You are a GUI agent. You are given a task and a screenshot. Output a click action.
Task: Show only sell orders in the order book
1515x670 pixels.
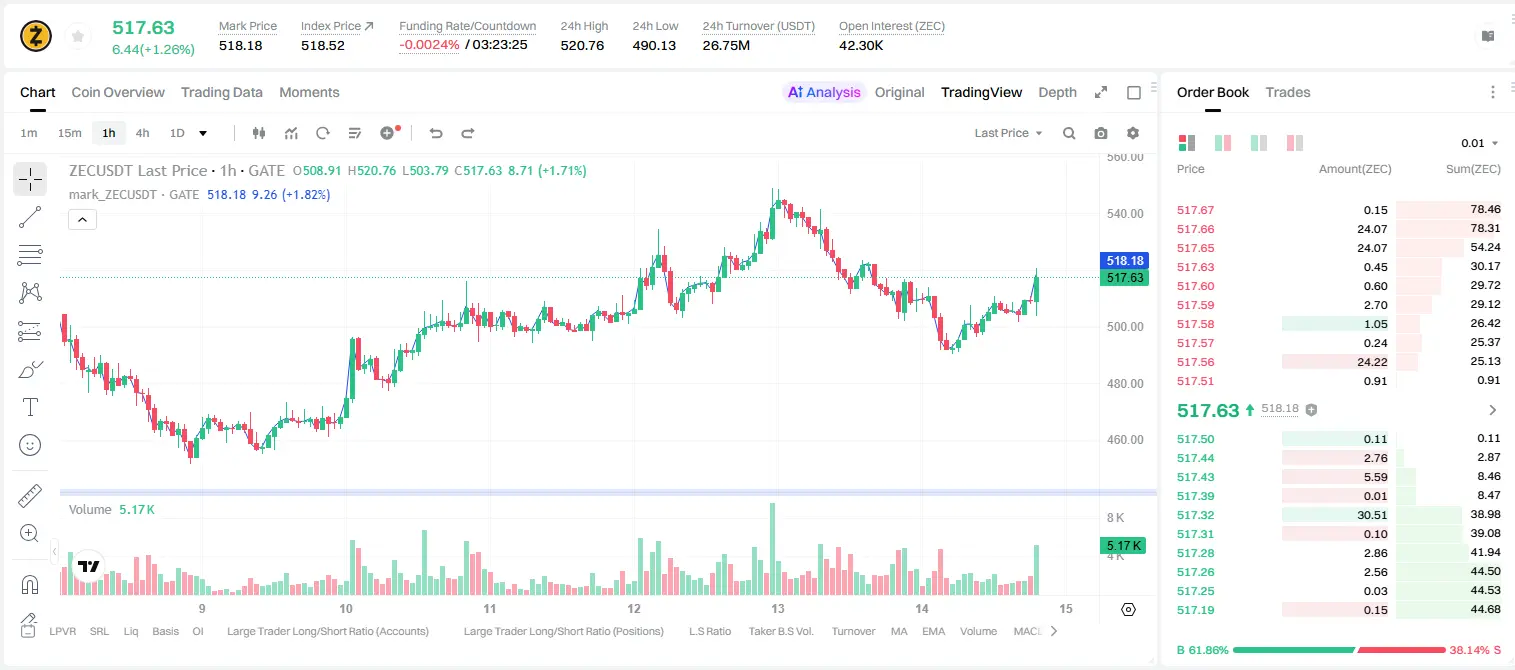(x=1295, y=143)
